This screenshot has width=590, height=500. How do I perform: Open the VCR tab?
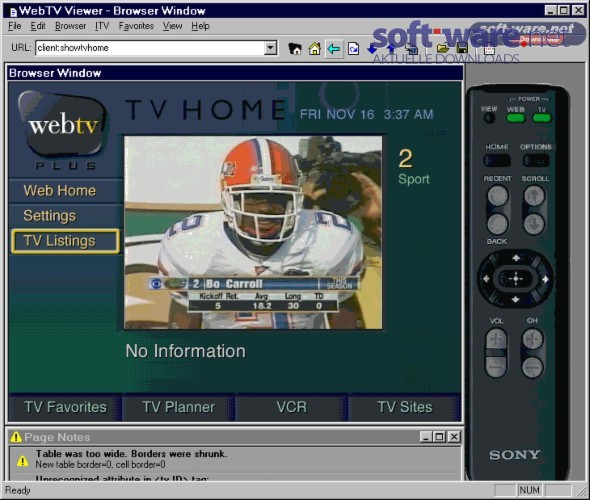pyautogui.click(x=292, y=407)
